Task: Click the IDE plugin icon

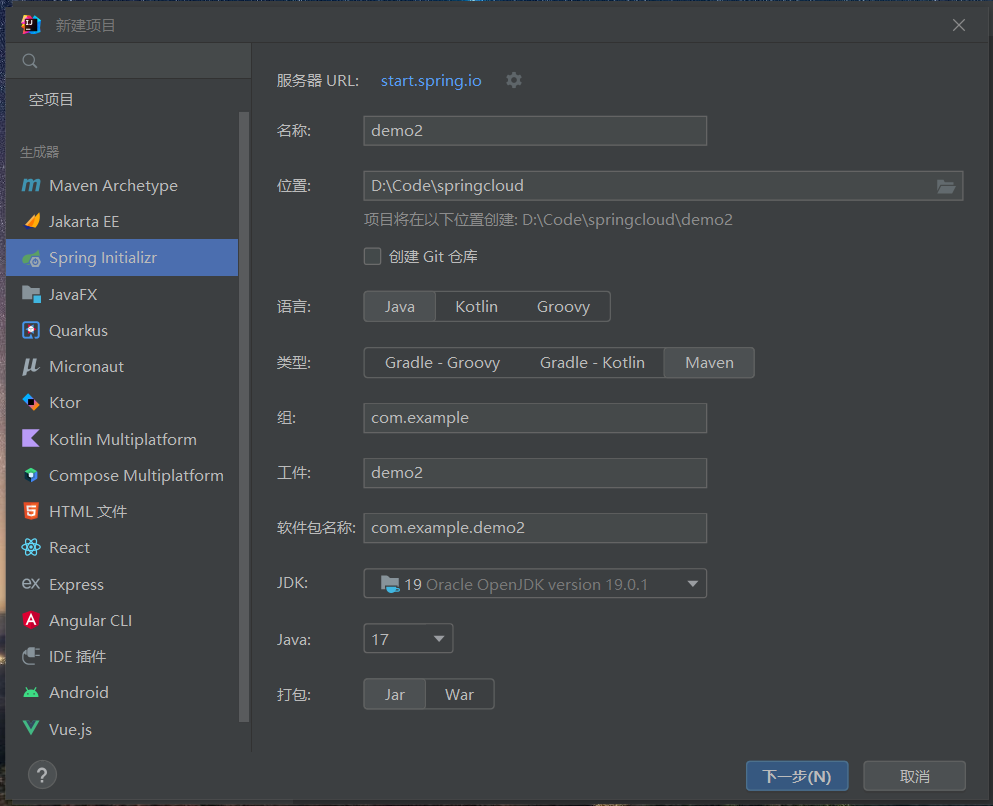Action: pos(31,656)
